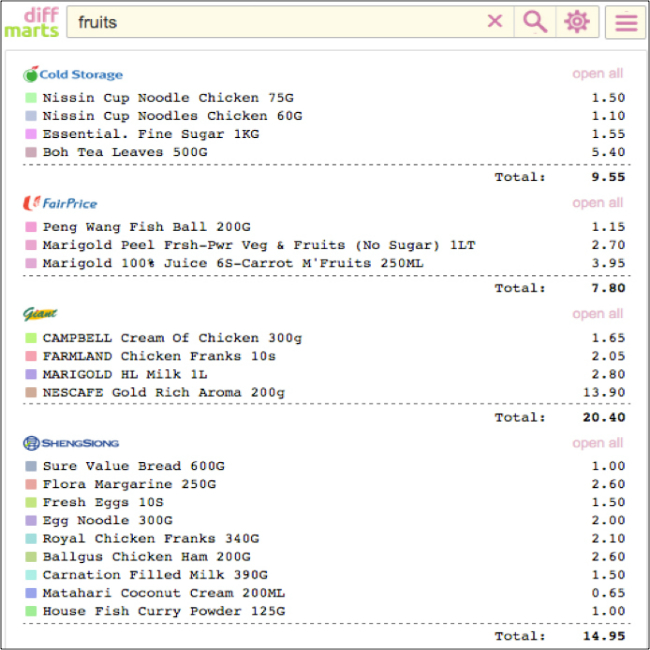
Task: Click color swatch beside Nissin Cup Noodle Chicken 75G
Action: point(31,98)
